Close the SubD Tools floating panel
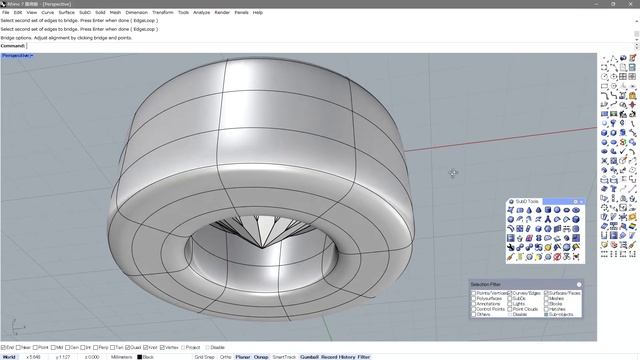This screenshot has height=360, width=640. pyautogui.click(x=582, y=202)
